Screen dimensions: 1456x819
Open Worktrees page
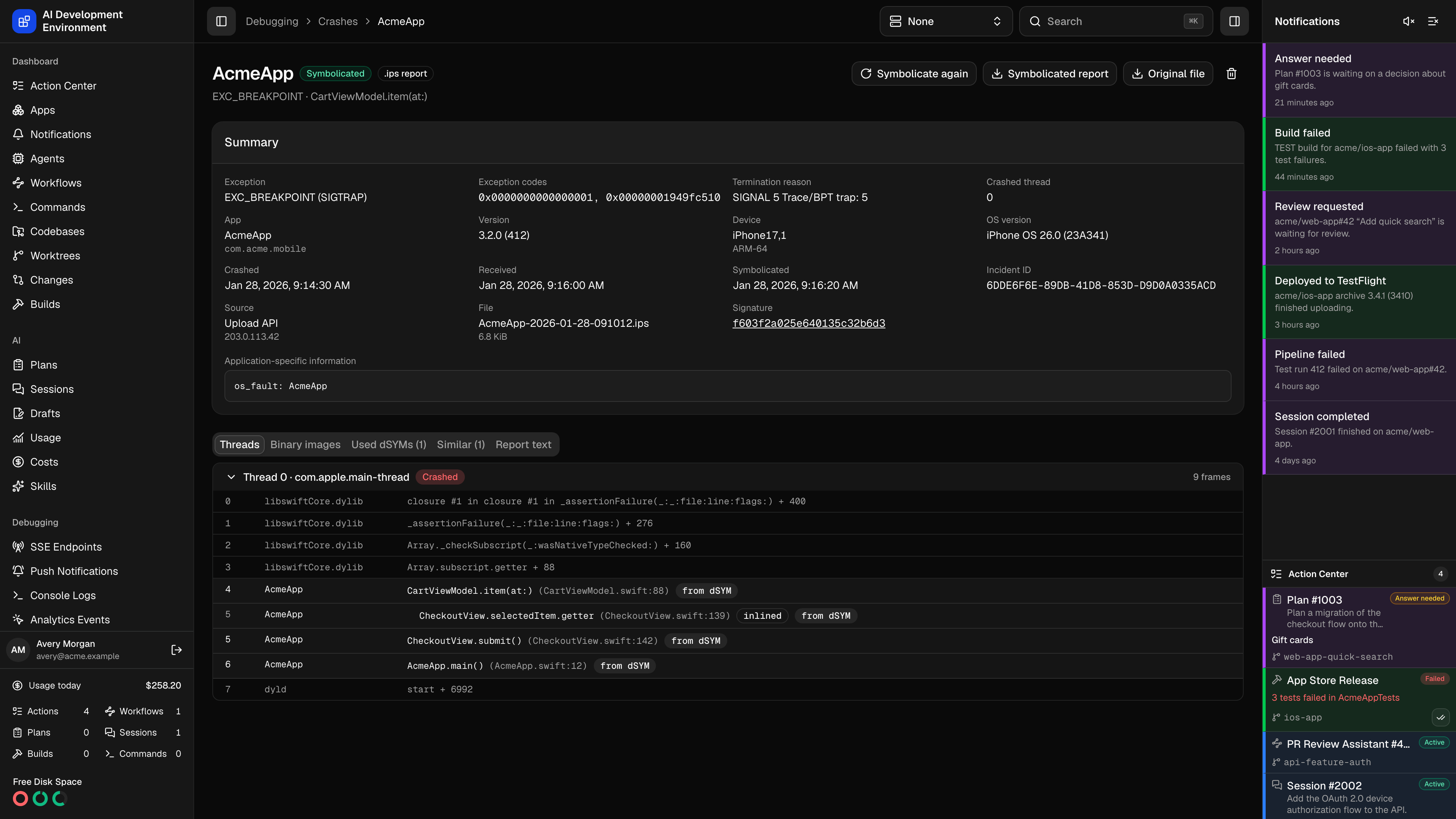(x=97, y=256)
